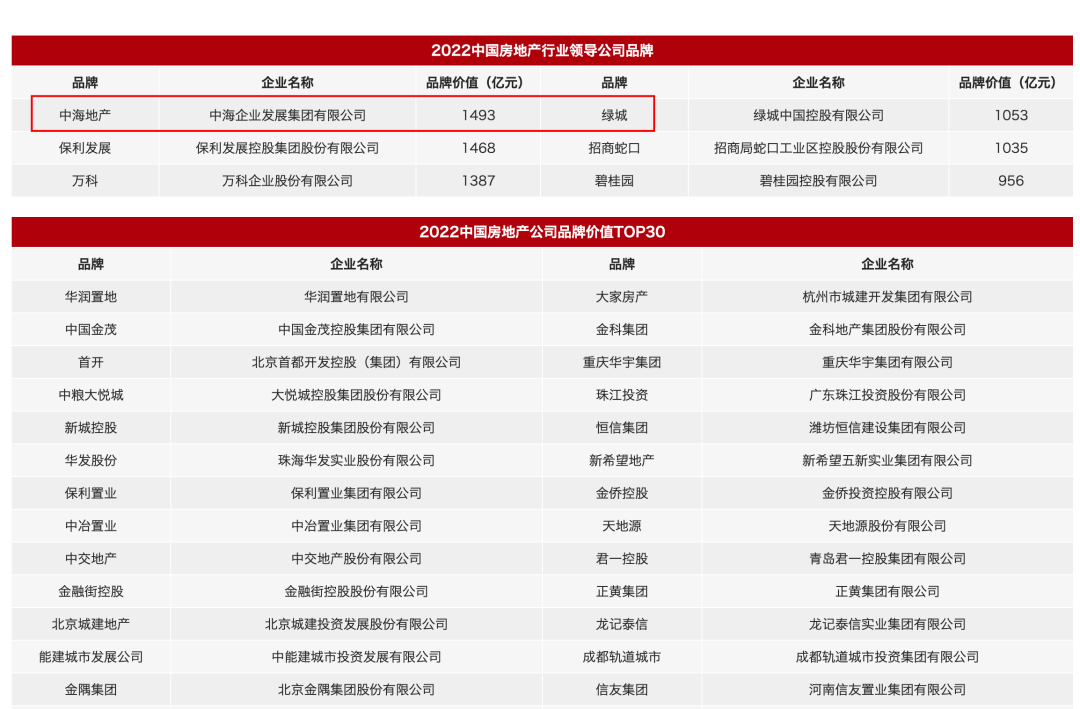
Task: Click 新城控股集团股份有限公司 cell
Action: coord(356,427)
